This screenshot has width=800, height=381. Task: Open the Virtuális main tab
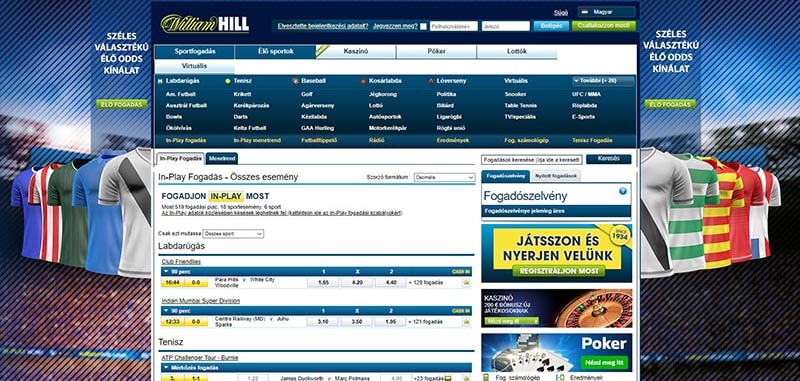[195, 66]
